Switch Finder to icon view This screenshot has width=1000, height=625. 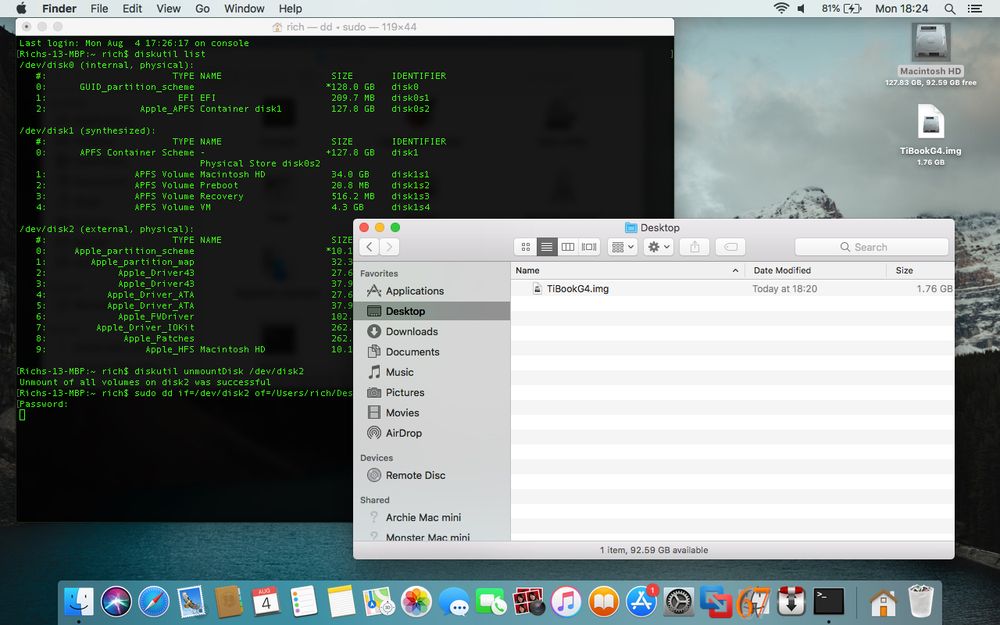click(x=526, y=247)
